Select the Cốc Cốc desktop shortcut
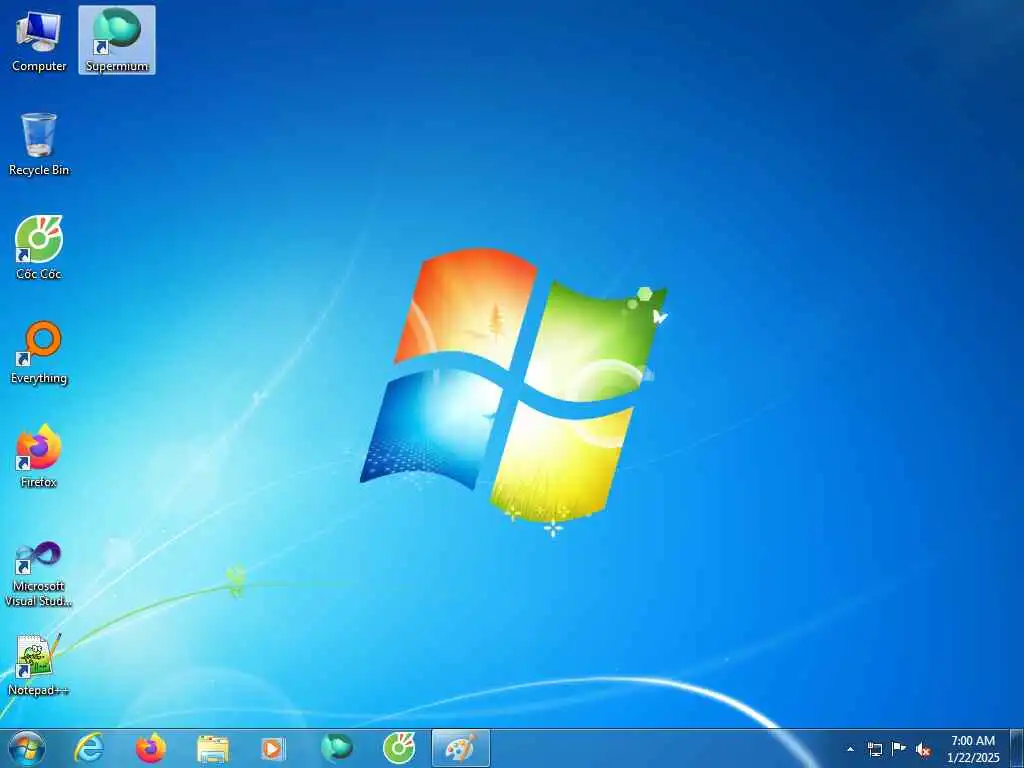 [39, 248]
